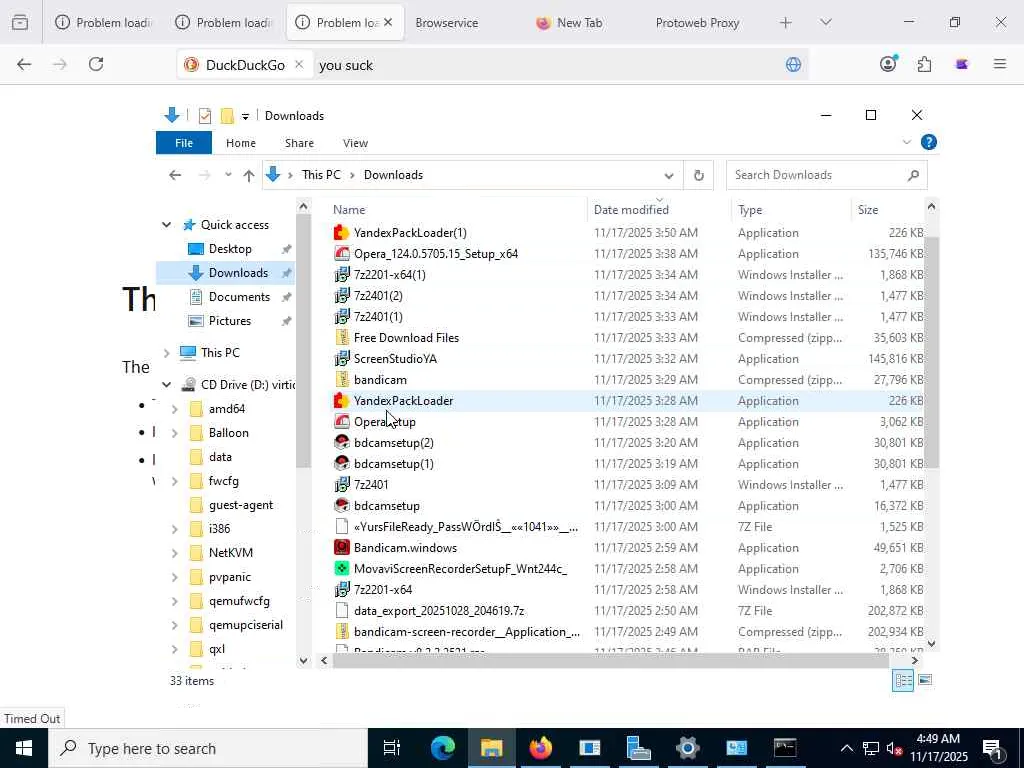Switch to large icons view layout
This screenshot has width=1024, height=768.
click(925, 680)
